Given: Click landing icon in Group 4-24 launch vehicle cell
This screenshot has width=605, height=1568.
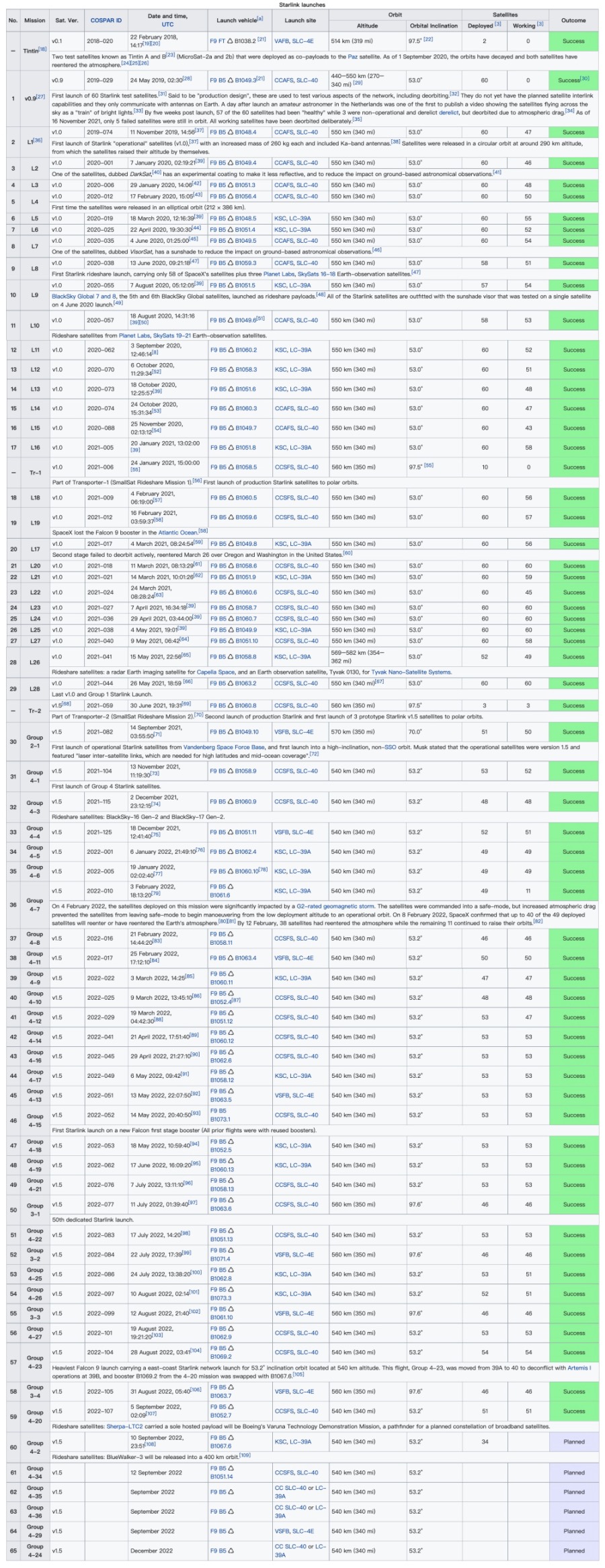Looking at the screenshot, I should click(x=231, y=1551).
